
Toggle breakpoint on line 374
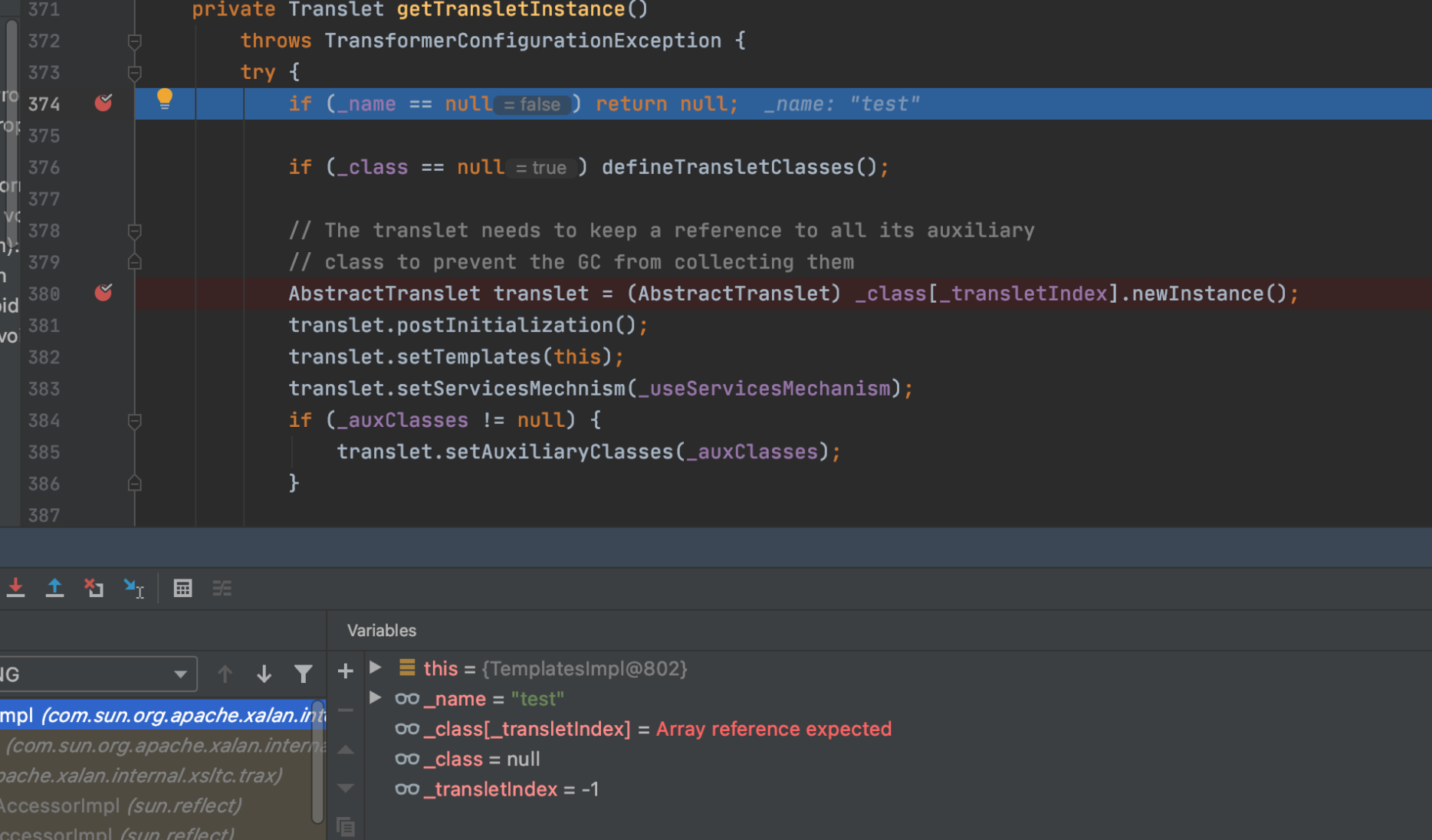pyautogui.click(x=103, y=103)
